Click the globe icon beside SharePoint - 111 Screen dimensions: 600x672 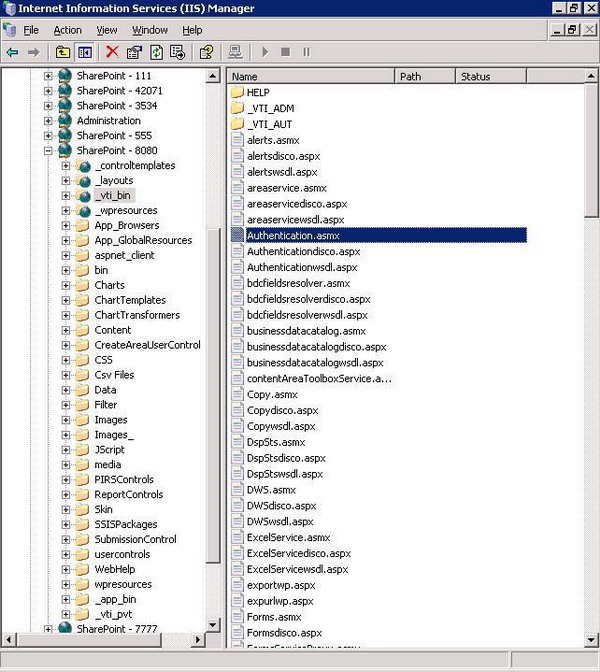(x=65, y=75)
